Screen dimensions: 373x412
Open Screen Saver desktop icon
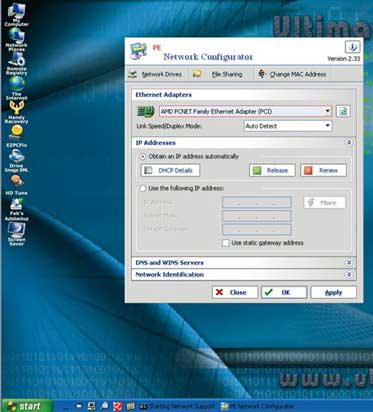coord(16,234)
